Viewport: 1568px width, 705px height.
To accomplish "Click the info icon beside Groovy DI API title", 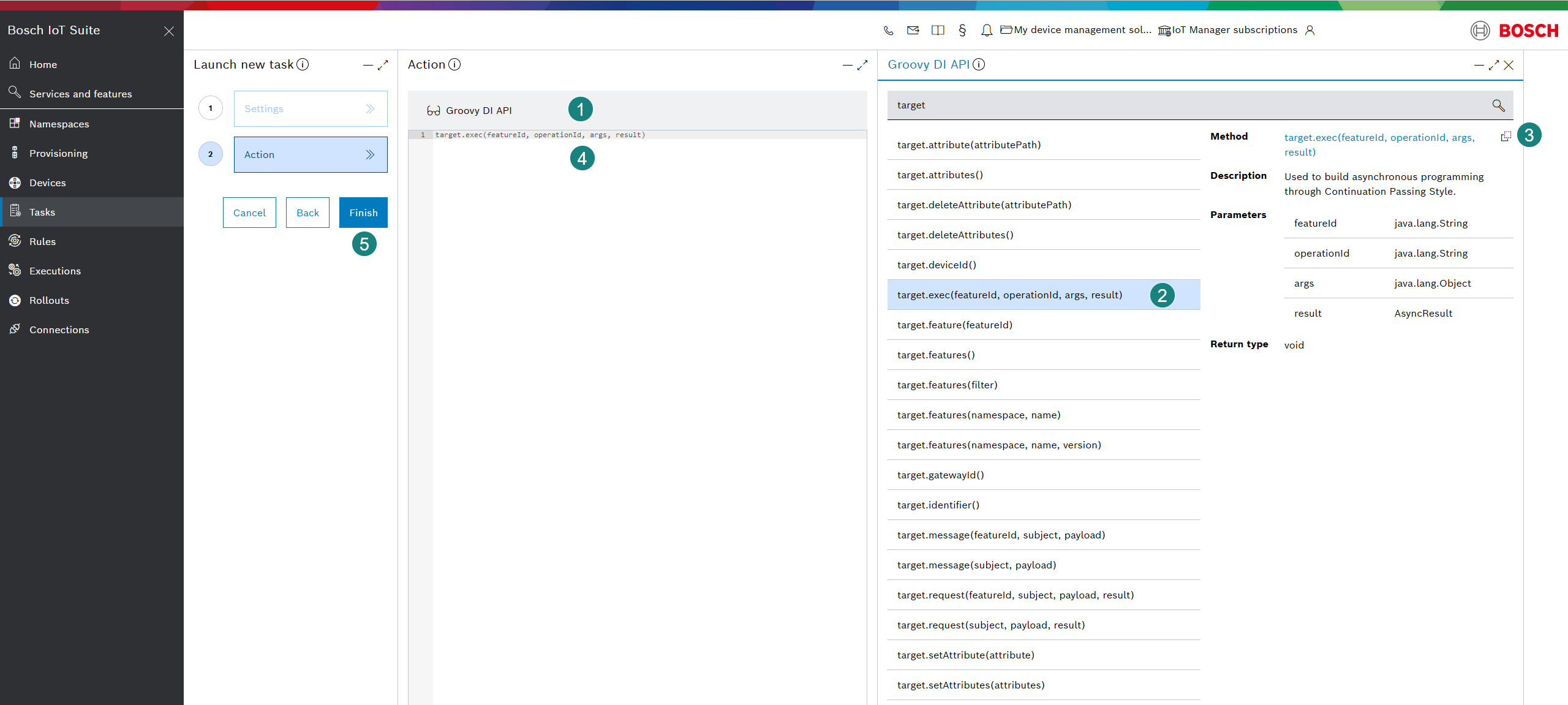I will (979, 64).
